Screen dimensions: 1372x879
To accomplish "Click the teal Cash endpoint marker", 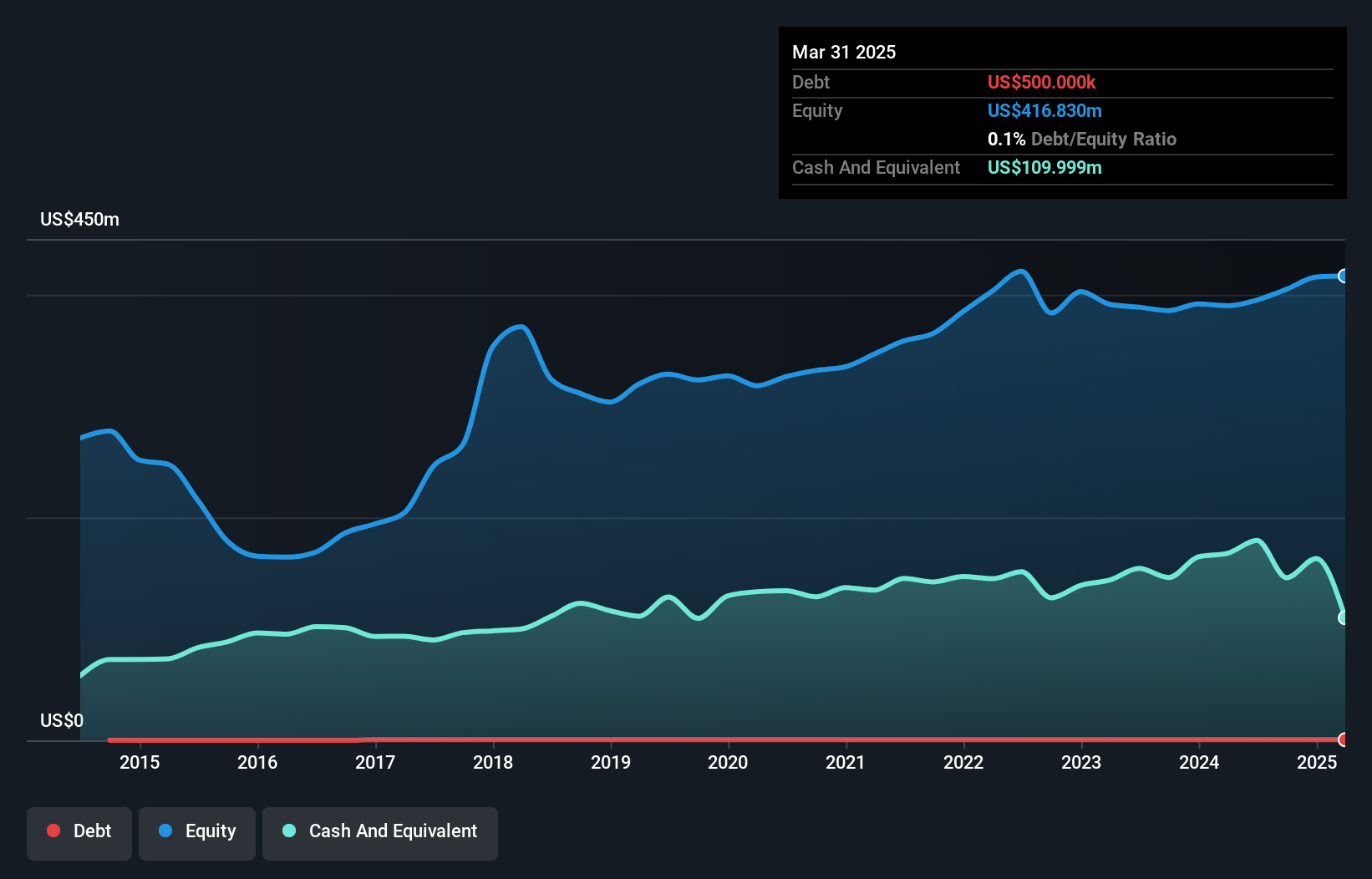I will coord(1344,617).
